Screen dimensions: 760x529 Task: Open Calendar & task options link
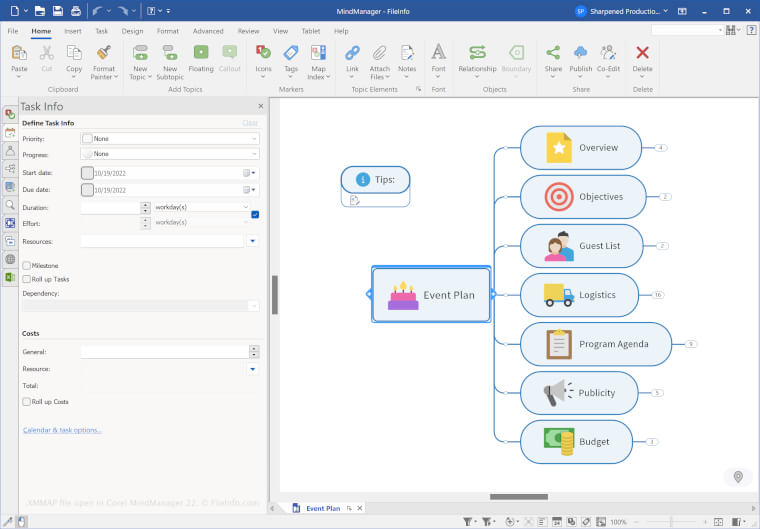tap(62, 430)
